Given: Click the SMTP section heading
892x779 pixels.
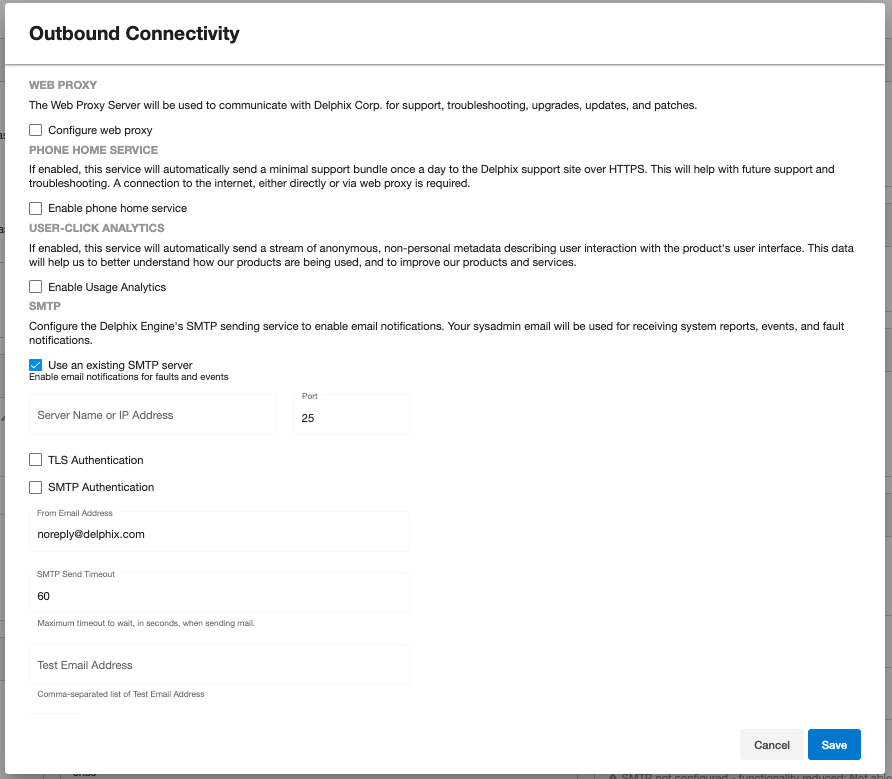Looking at the screenshot, I should point(45,307).
